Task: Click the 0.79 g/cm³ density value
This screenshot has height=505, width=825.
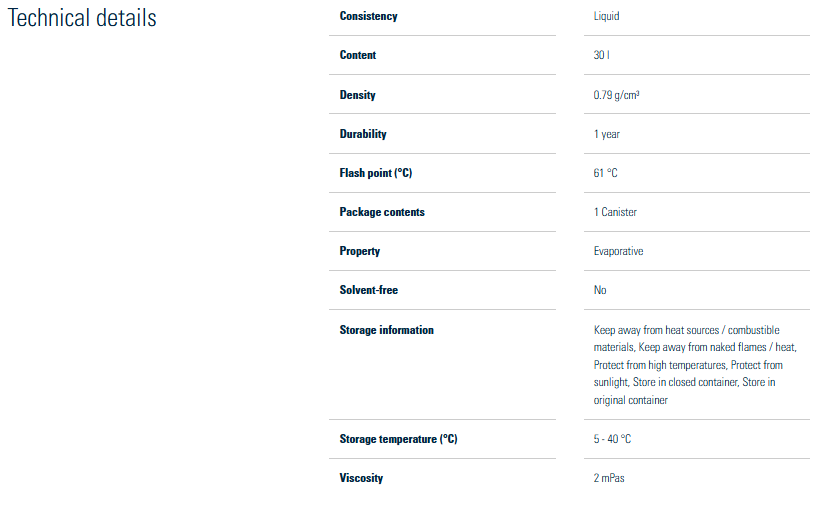Action: click(x=616, y=95)
